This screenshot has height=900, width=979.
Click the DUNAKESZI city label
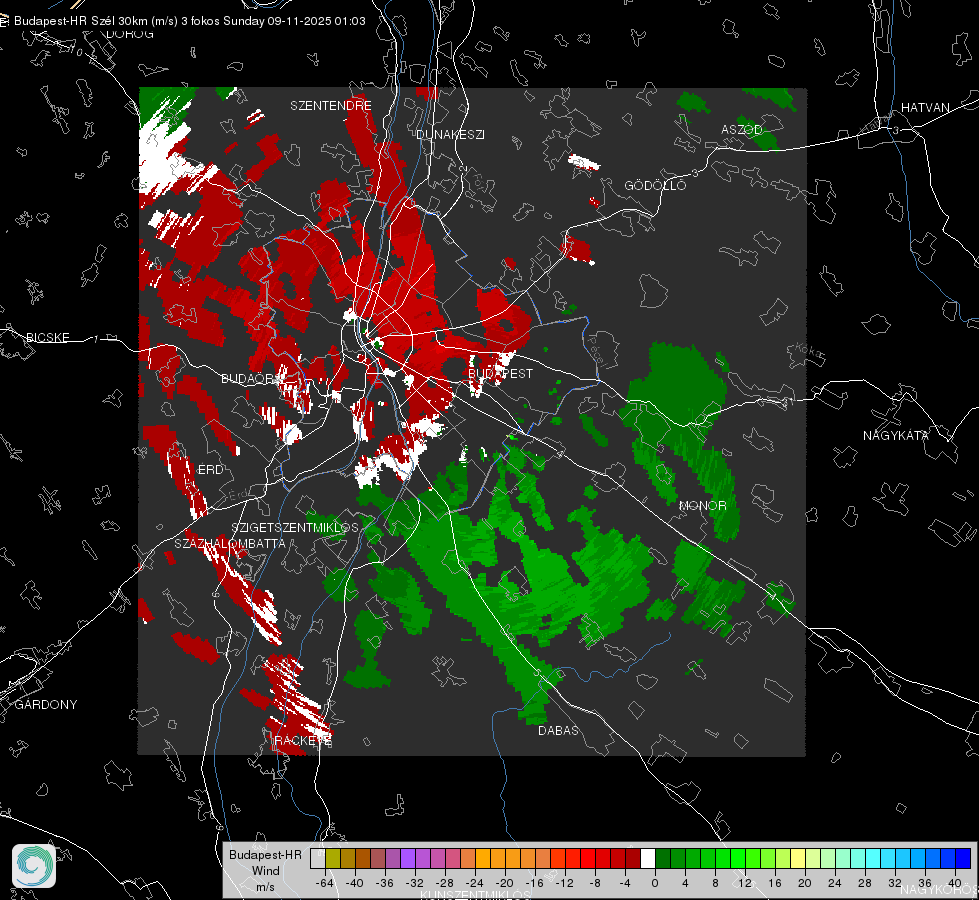click(x=450, y=135)
